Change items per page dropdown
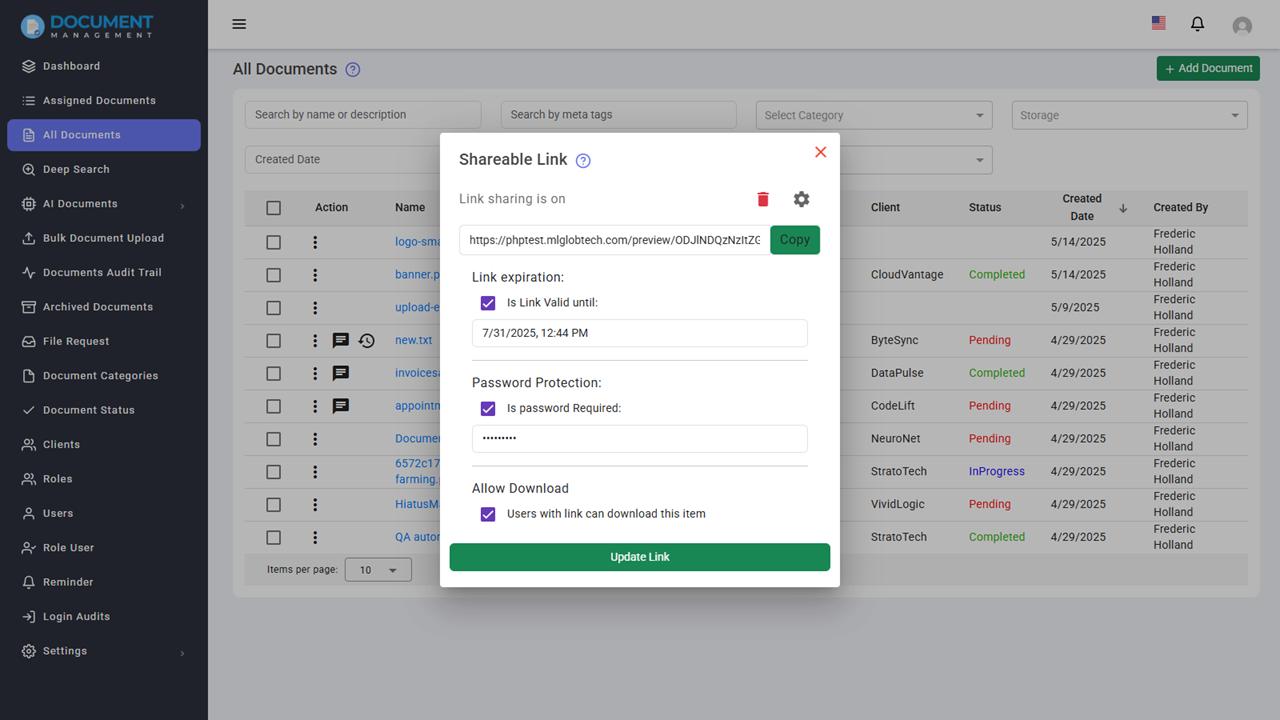This screenshot has height=720, width=1280. (x=378, y=570)
